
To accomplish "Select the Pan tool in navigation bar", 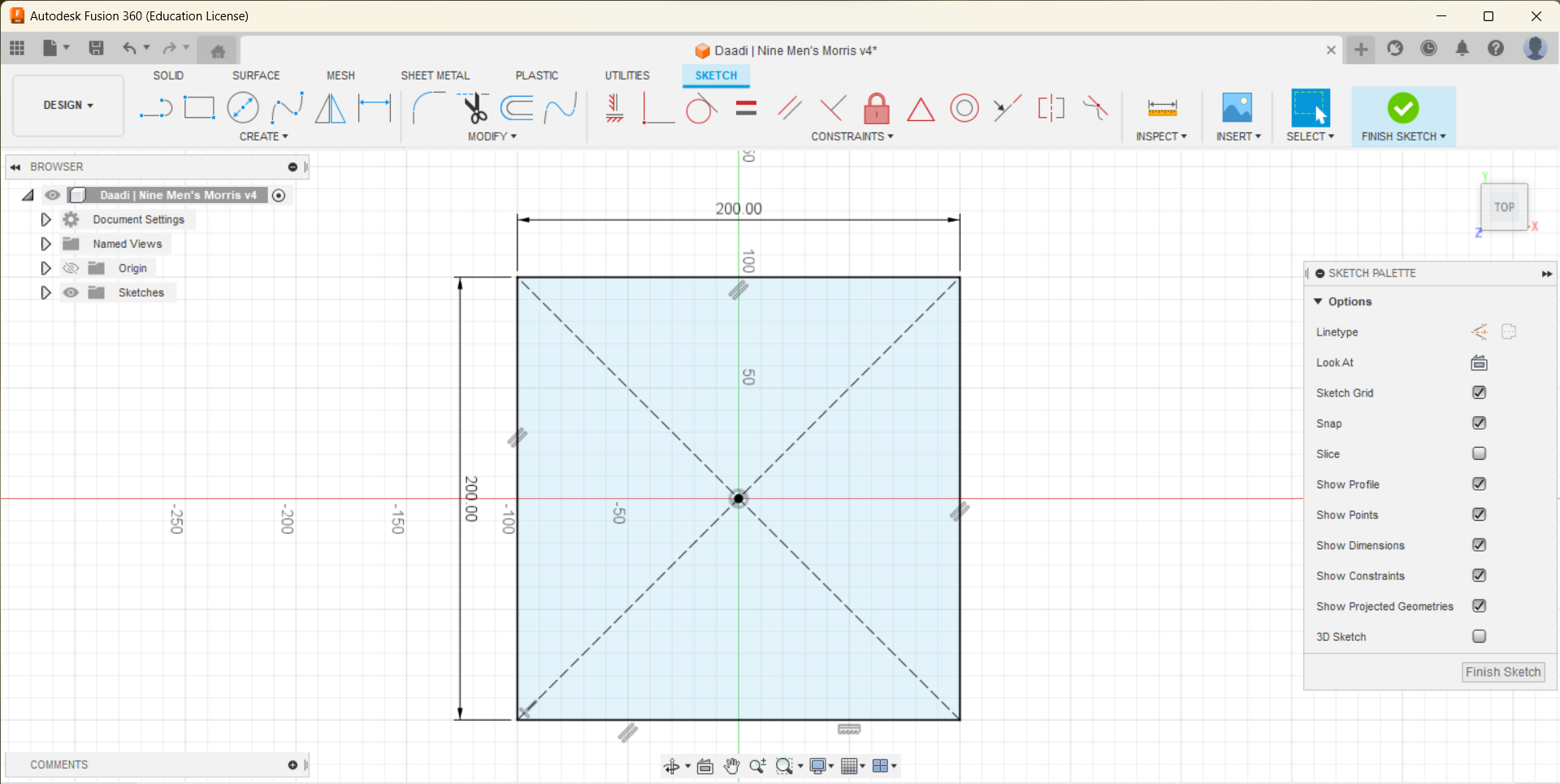I will [x=731, y=765].
